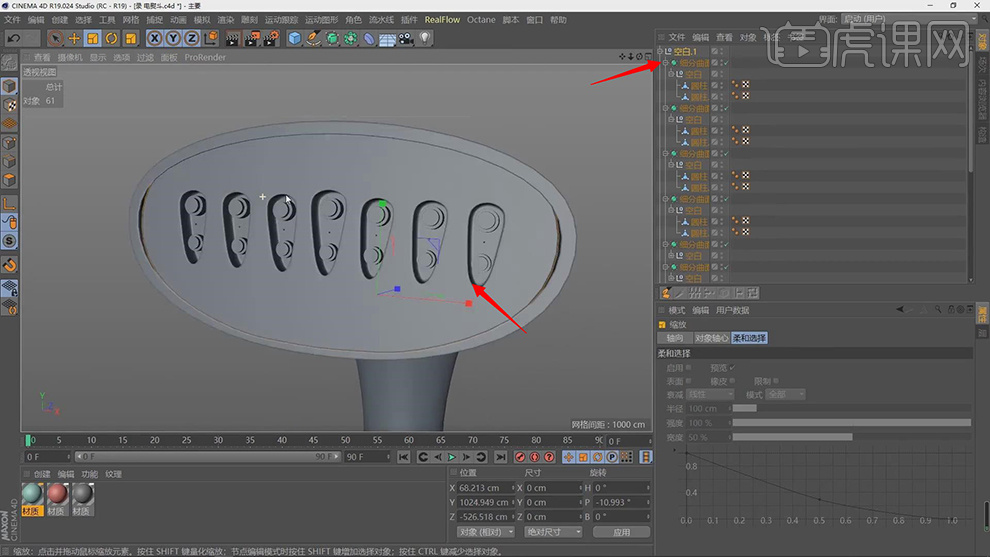Enable the 启用 soft selection checkbox
Viewport: 990px width, 557px height.
tap(689, 368)
